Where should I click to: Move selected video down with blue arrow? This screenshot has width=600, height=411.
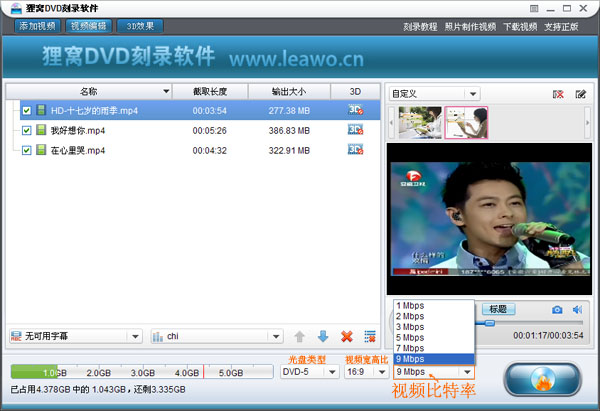click(323, 337)
